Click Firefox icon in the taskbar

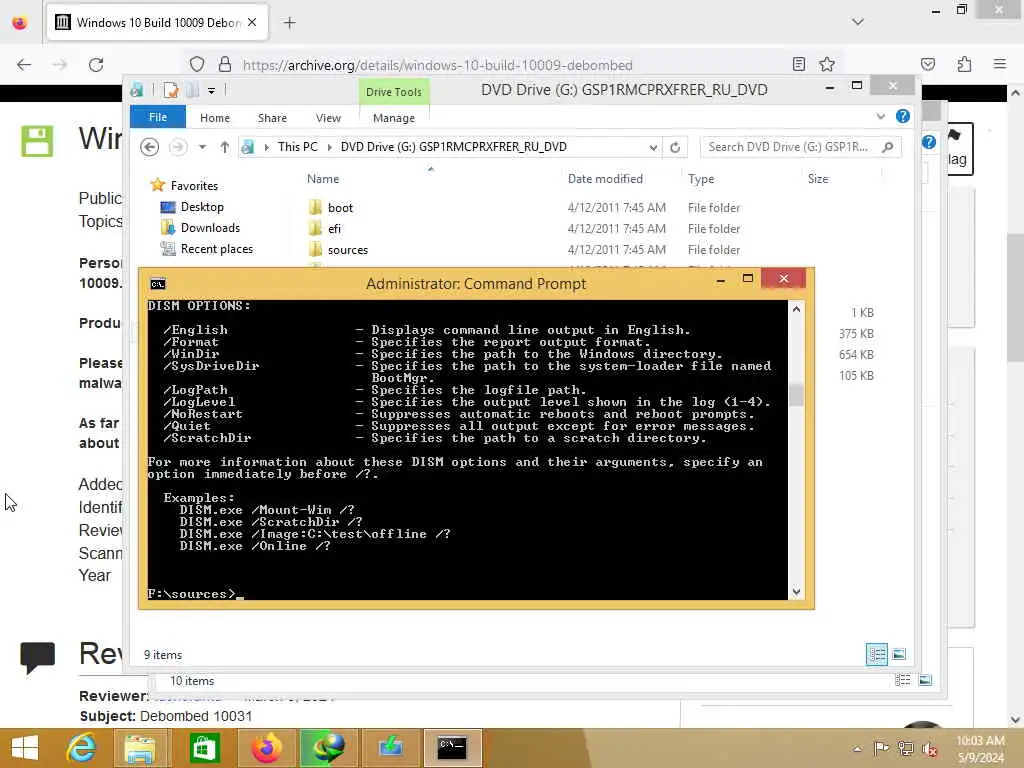point(266,748)
